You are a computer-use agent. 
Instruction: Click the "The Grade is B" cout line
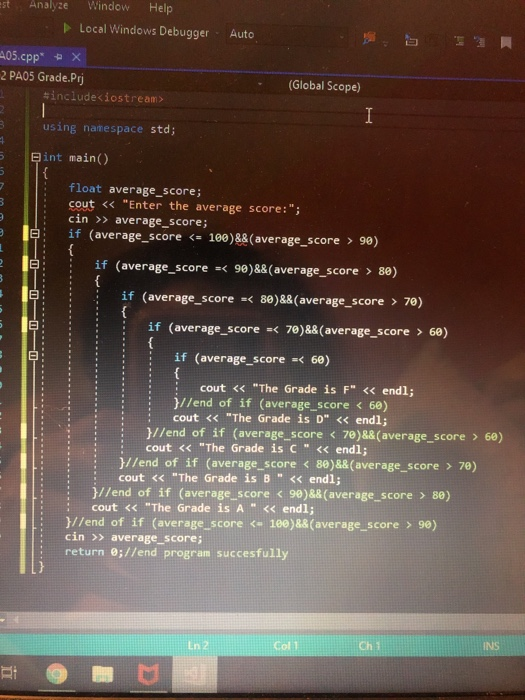tap(229, 478)
